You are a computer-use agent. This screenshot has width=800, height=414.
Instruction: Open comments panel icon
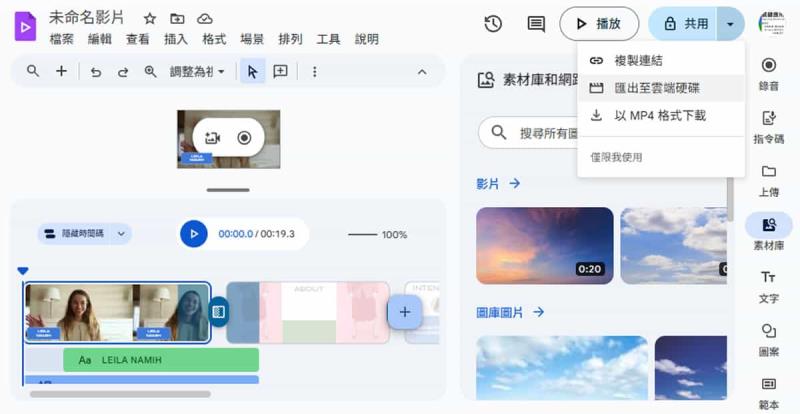(536, 23)
